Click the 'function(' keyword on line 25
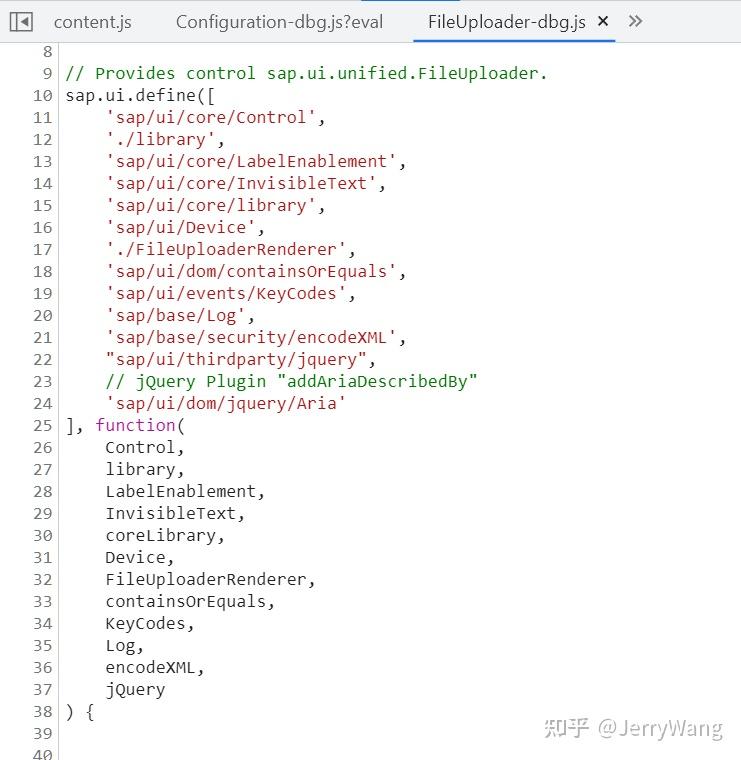This screenshot has width=741, height=760. [140, 426]
